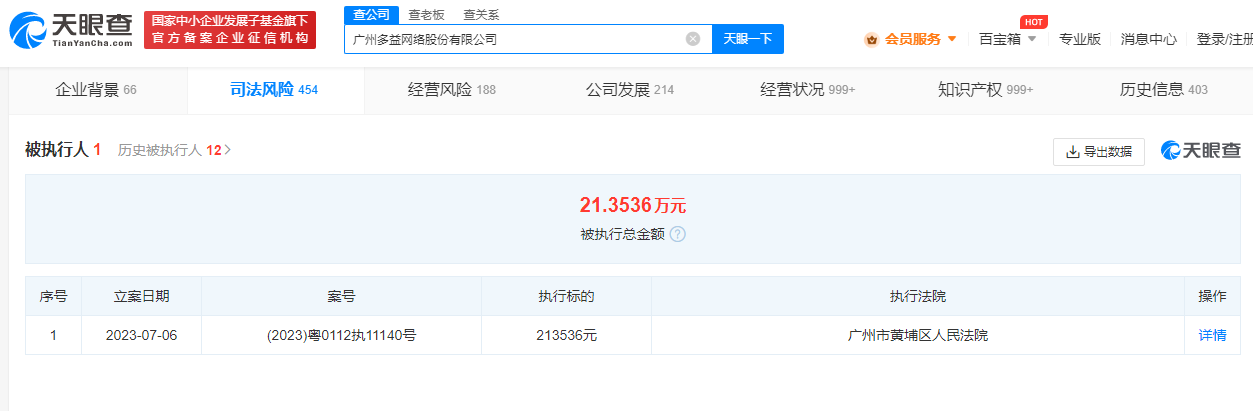Open the TianYanCha logo homepage
The width and height of the screenshot is (1253, 411).
(x=70, y=30)
